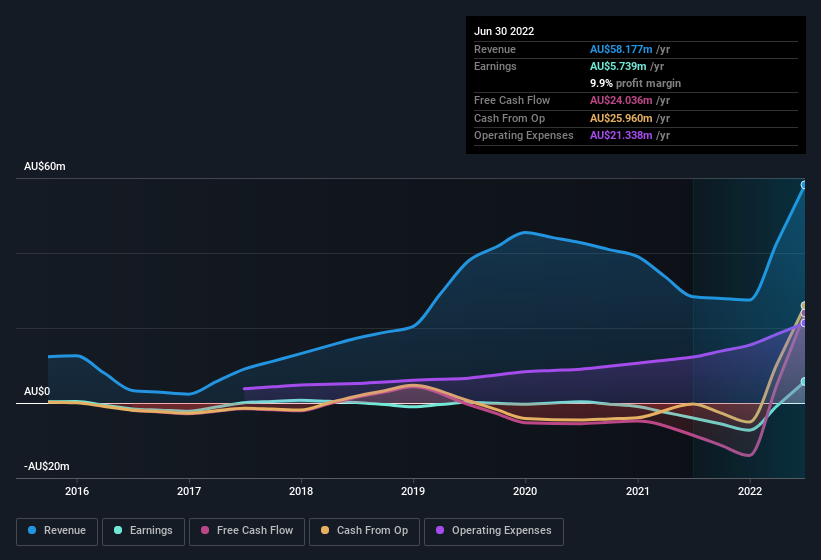Click the teal Earnings legend dot

click(x=118, y=531)
